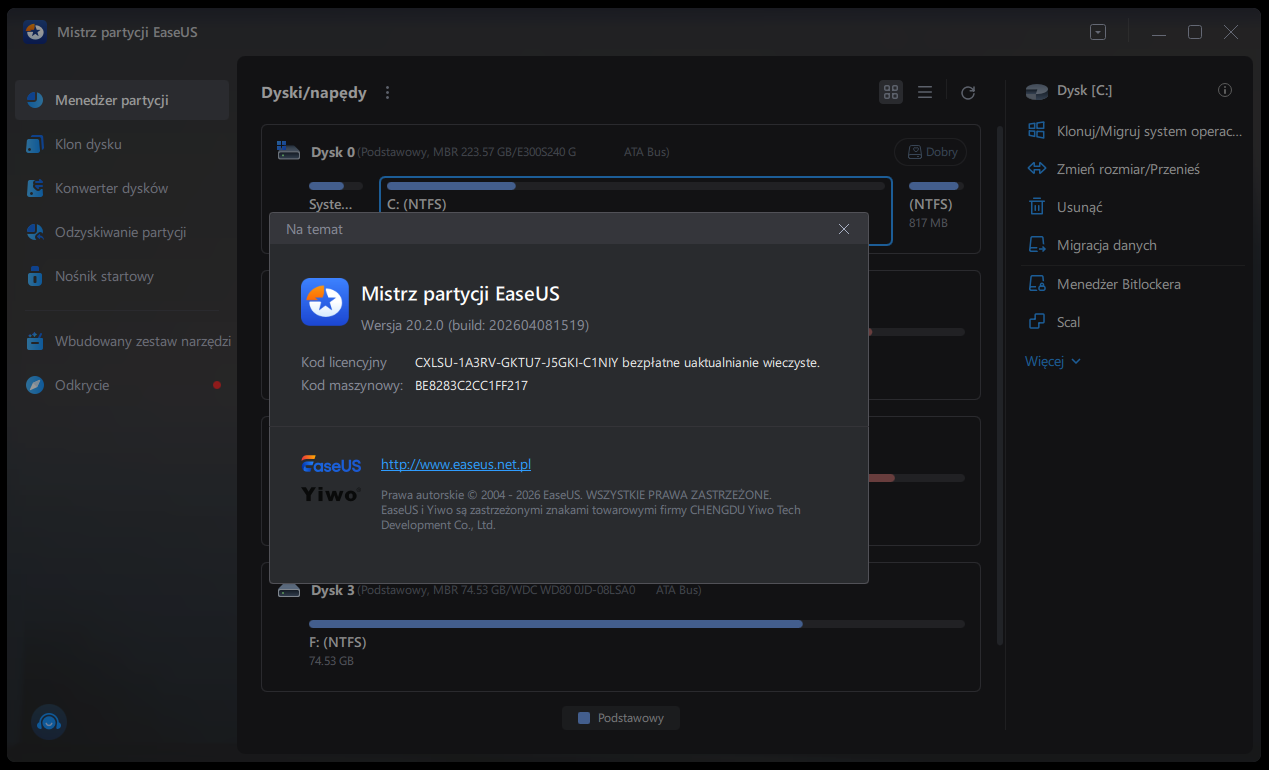Viewport: 1269px width, 770px height.
Task: Expand Więcej actions list
Action: (1053, 361)
